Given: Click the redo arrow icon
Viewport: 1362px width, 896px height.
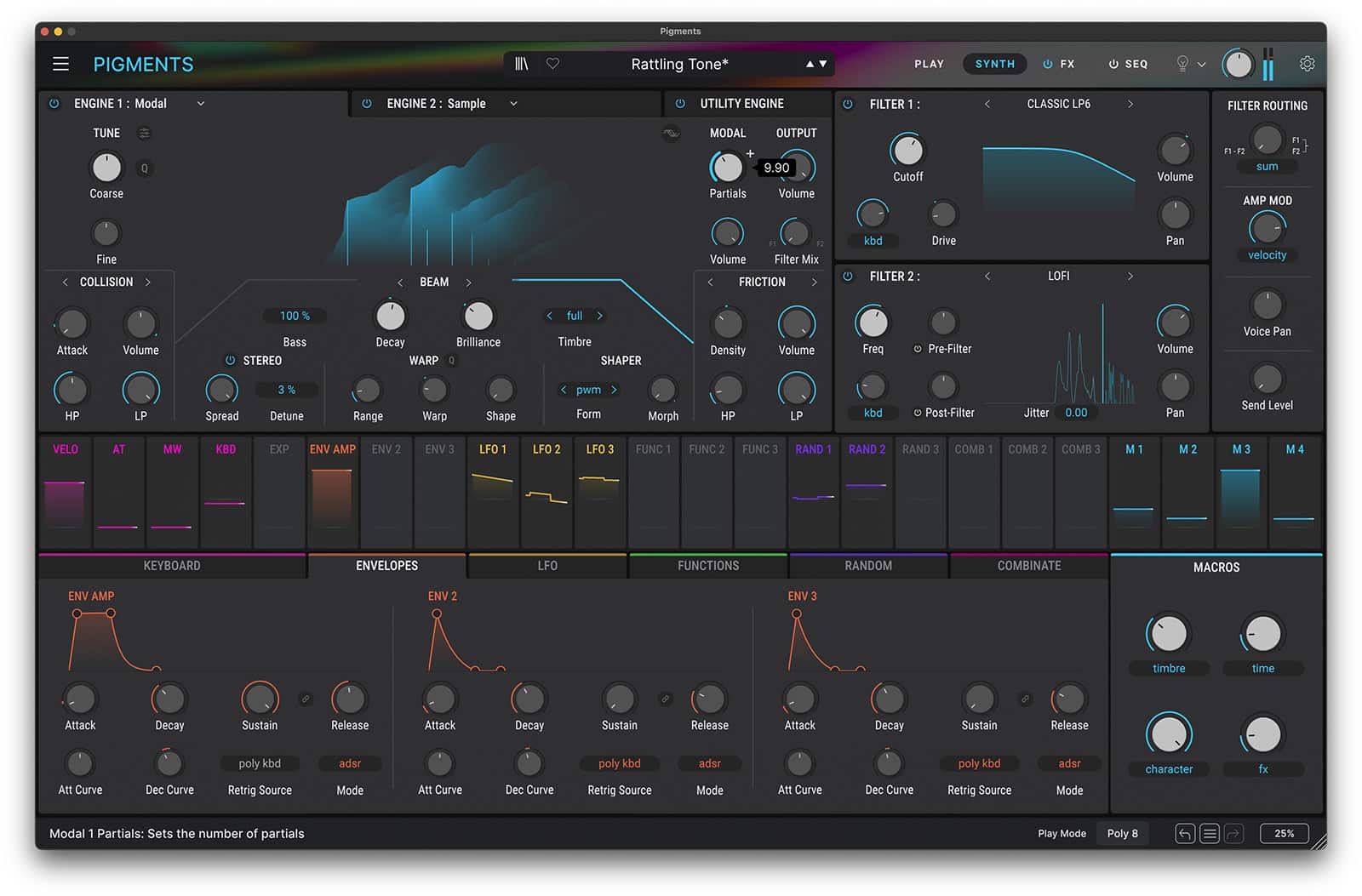Looking at the screenshot, I should 1234,834.
